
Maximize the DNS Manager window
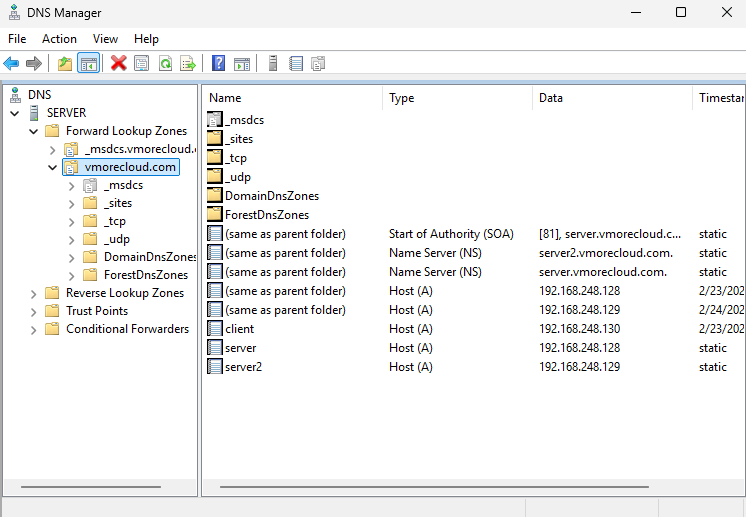[x=681, y=12]
